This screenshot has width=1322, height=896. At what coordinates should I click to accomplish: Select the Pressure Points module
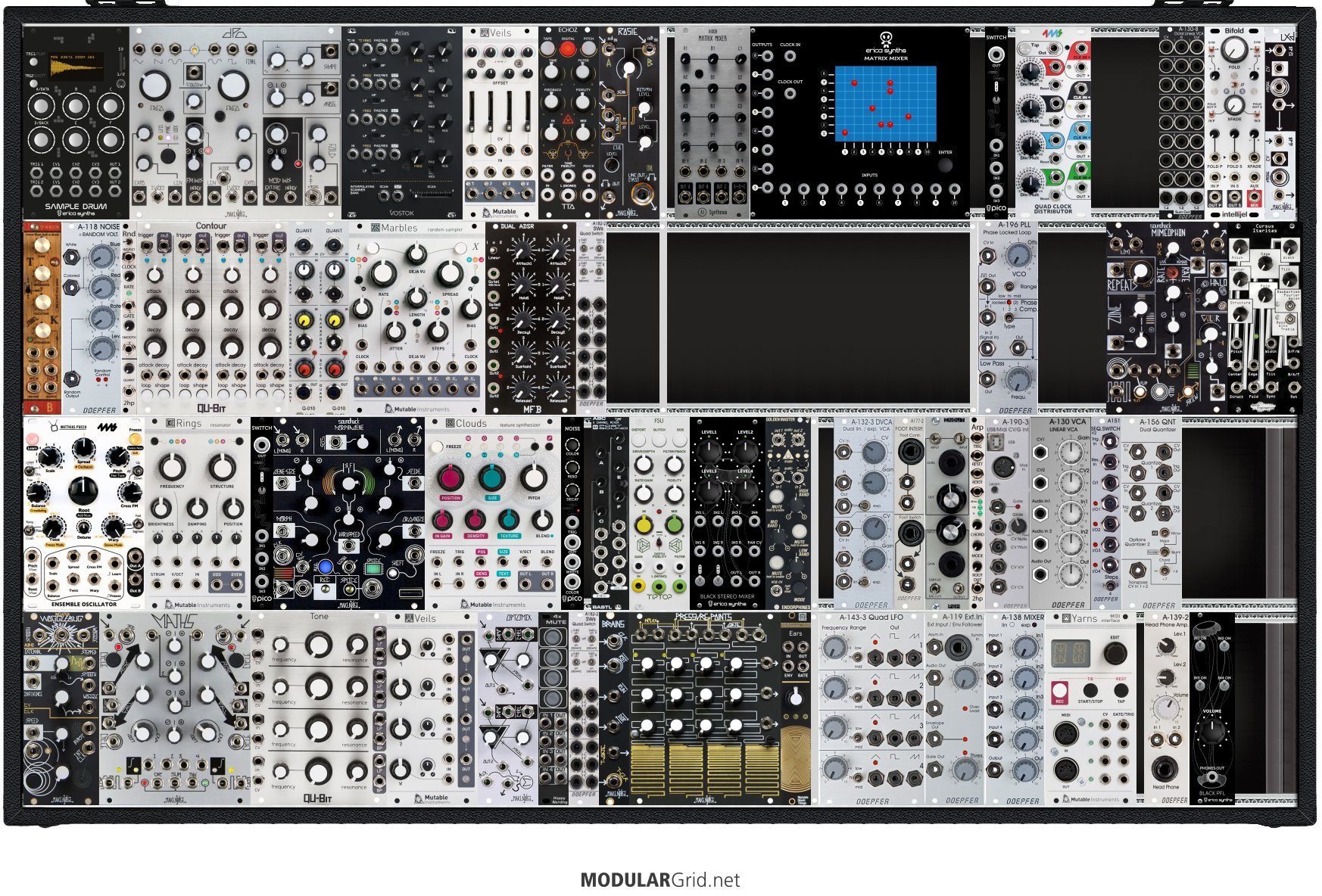pyautogui.click(x=705, y=708)
